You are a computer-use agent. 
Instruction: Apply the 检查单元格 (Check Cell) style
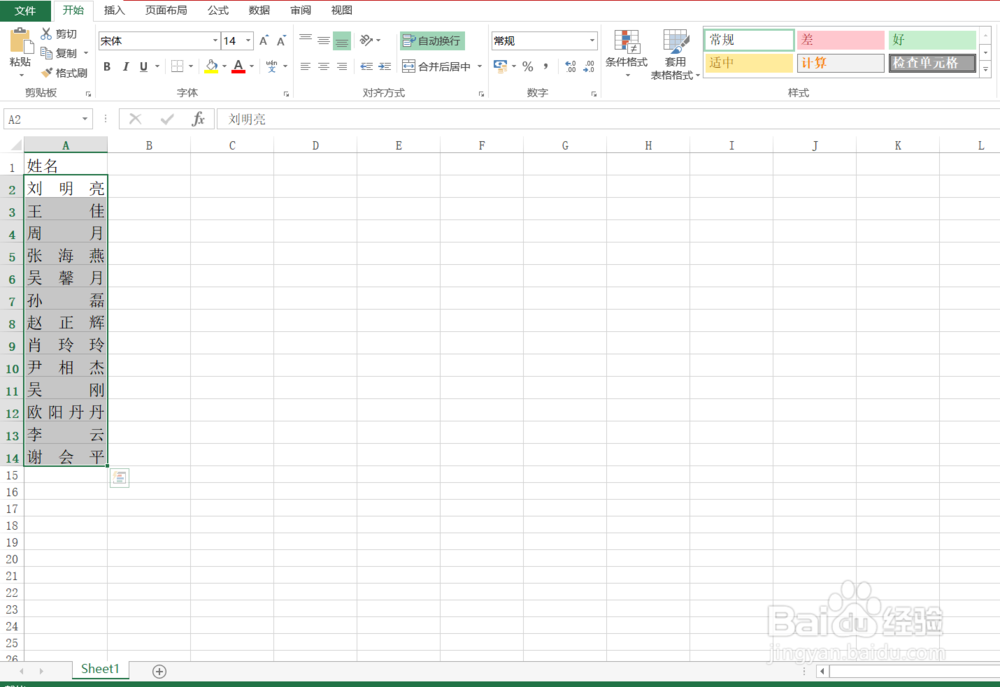point(932,63)
